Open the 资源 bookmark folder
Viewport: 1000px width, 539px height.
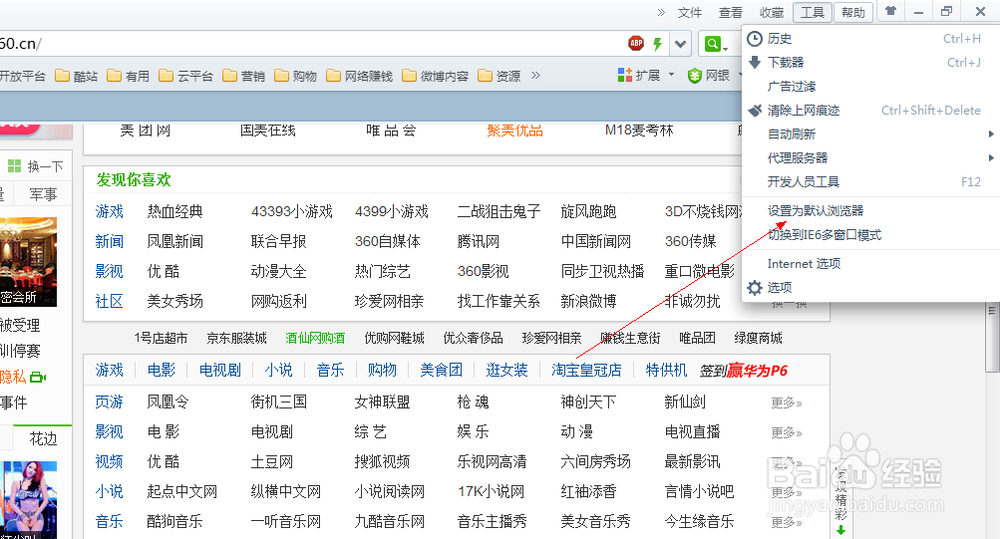coord(499,76)
